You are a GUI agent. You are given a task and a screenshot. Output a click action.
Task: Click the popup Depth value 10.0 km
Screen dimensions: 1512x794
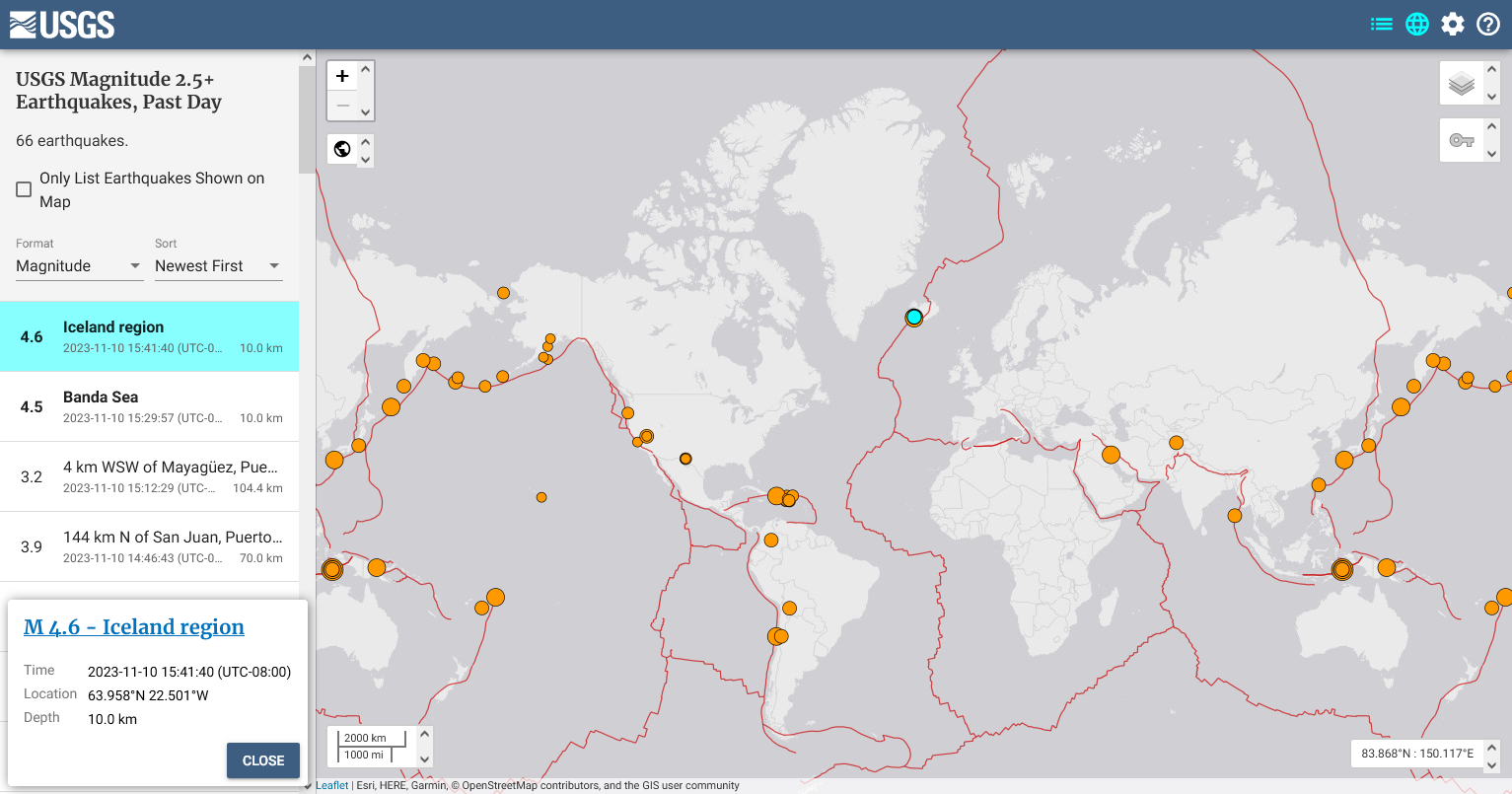click(112, 719)
